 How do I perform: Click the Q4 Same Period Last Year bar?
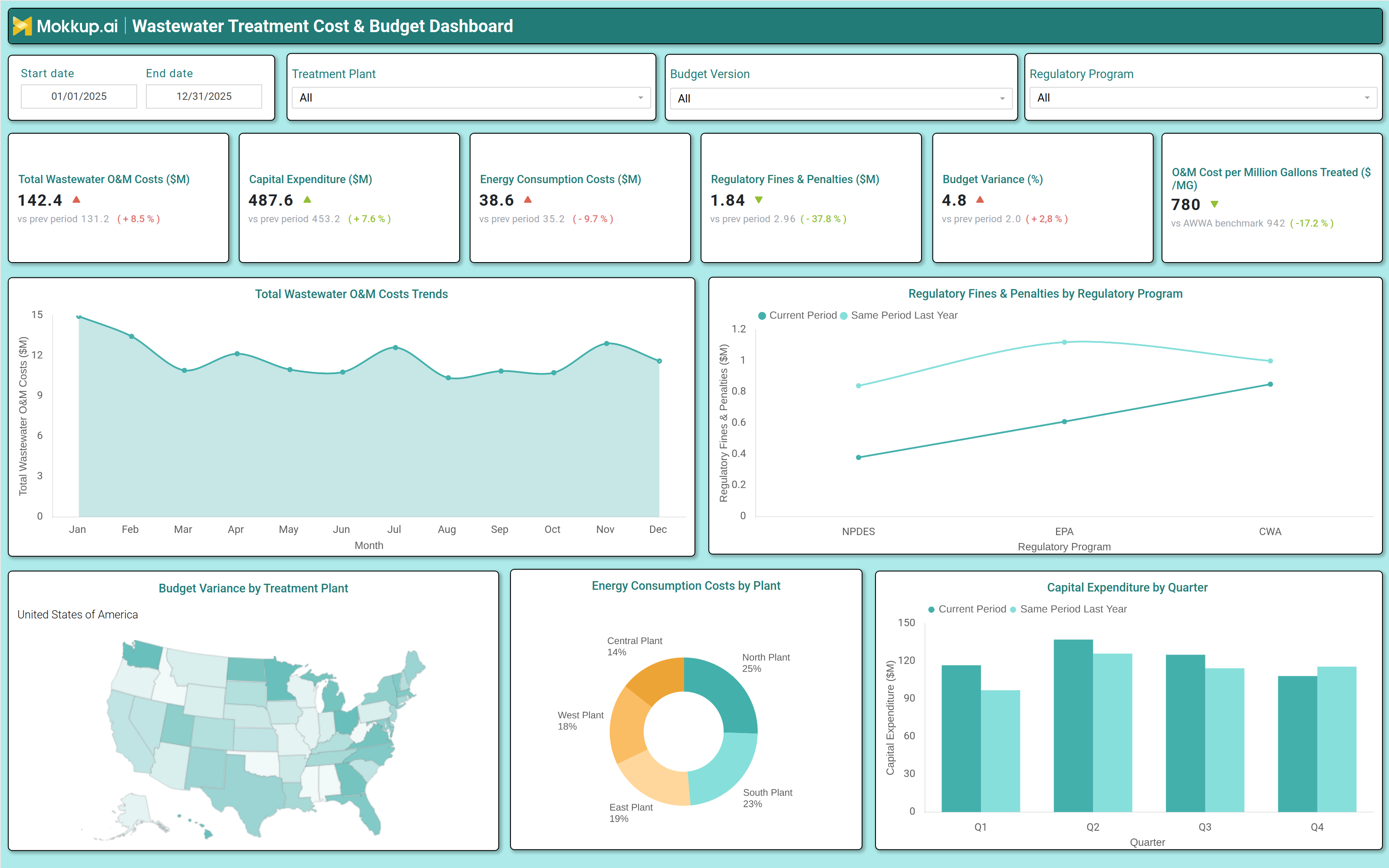pos(1337,739)
